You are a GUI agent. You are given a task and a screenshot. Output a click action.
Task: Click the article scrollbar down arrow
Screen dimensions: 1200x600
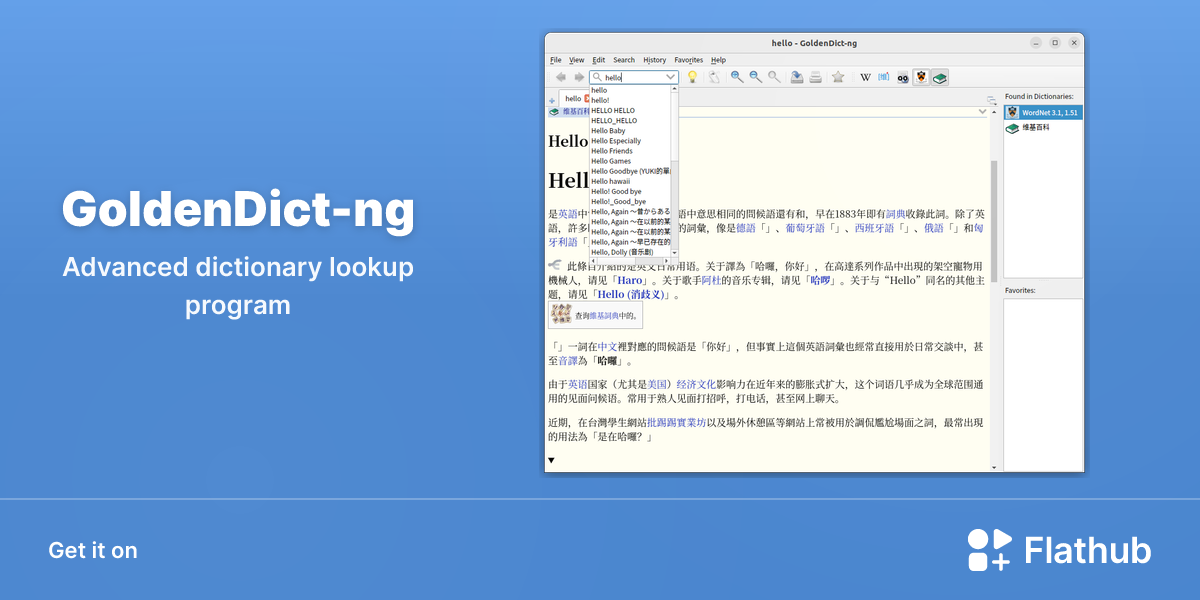coord(994,467)
